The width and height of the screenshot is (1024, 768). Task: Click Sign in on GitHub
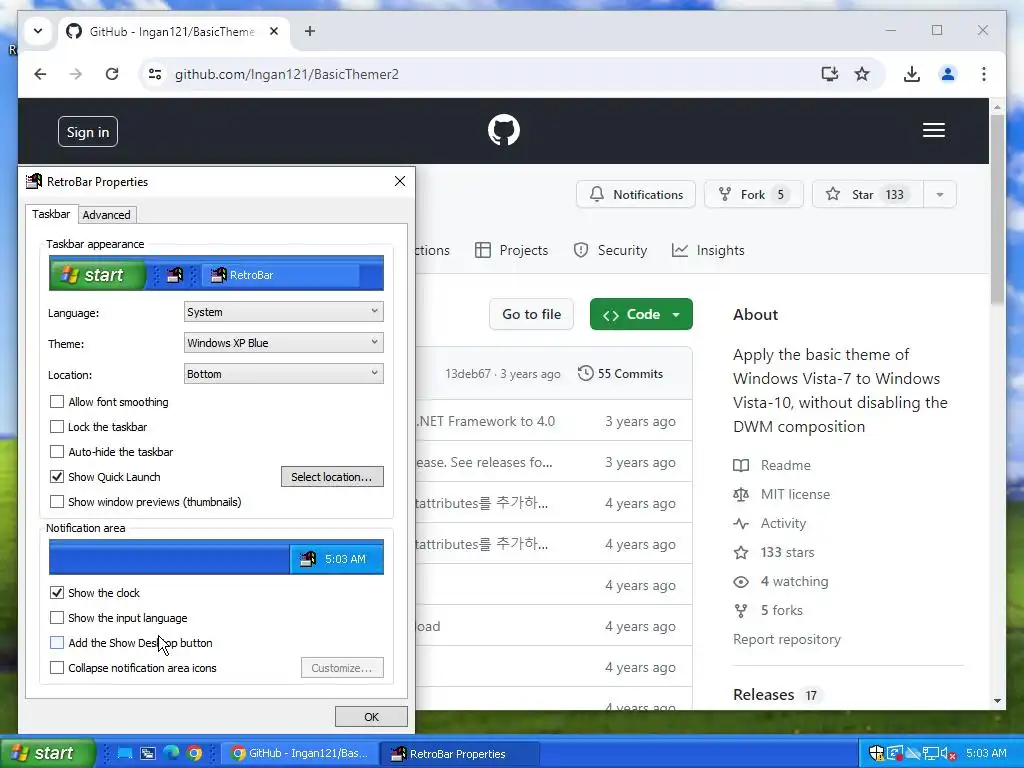pyautogui.click(x=88, y=132)
